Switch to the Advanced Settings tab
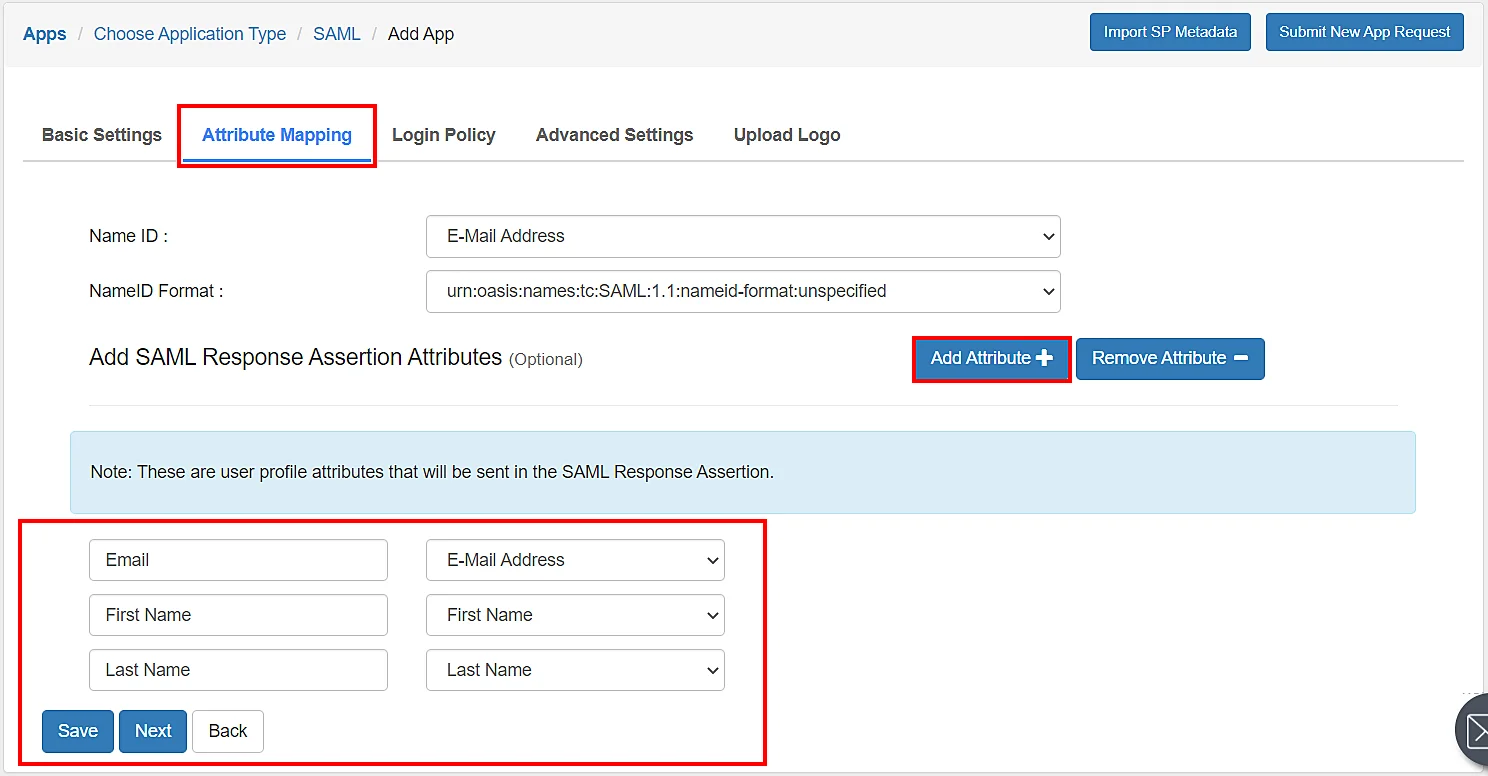Image resolution: width=1488 pixels, height=776 pixels. pyautogui.click(x=614, y=134)
